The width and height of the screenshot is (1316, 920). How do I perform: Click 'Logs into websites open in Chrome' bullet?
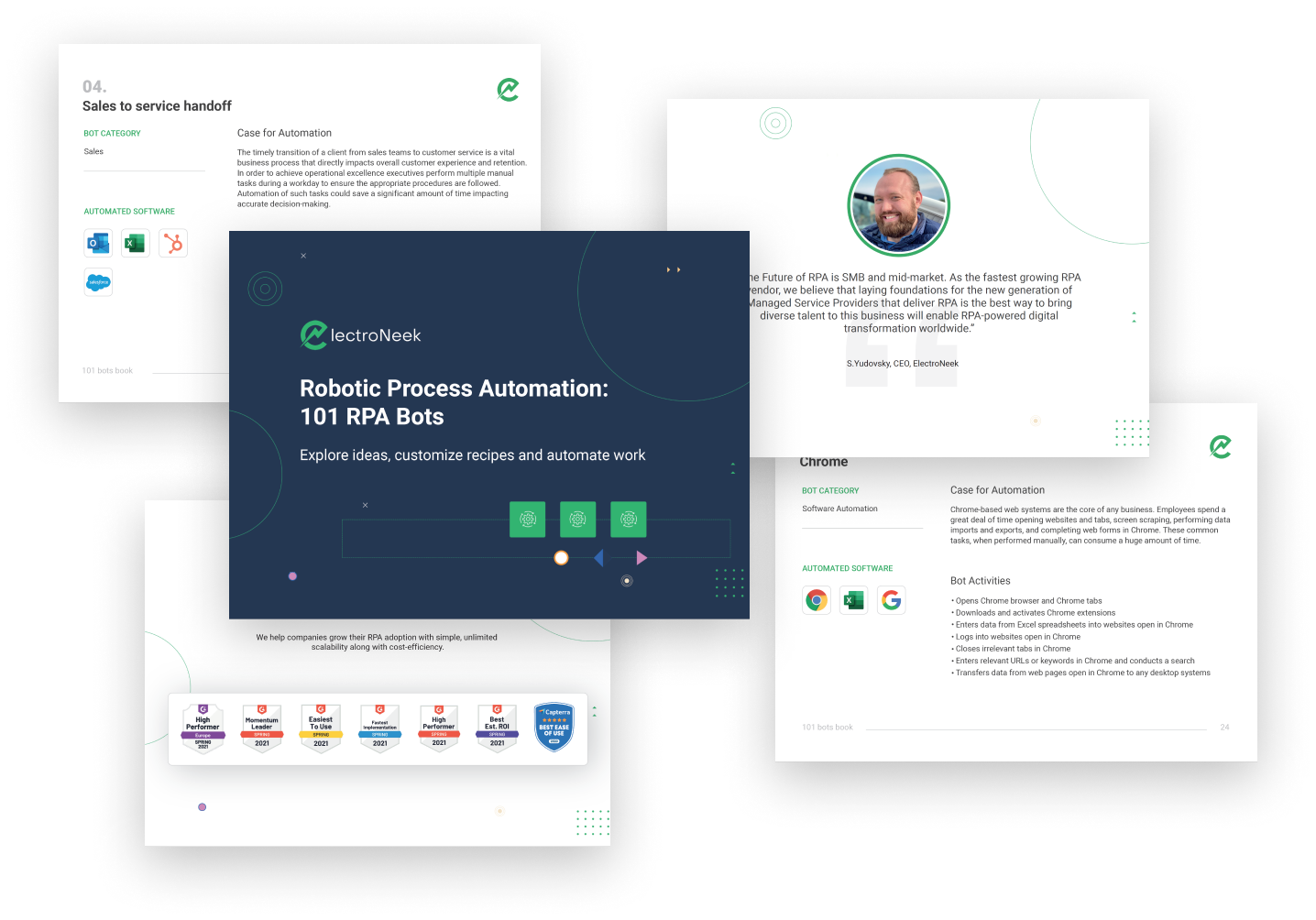click(1016, 637)
